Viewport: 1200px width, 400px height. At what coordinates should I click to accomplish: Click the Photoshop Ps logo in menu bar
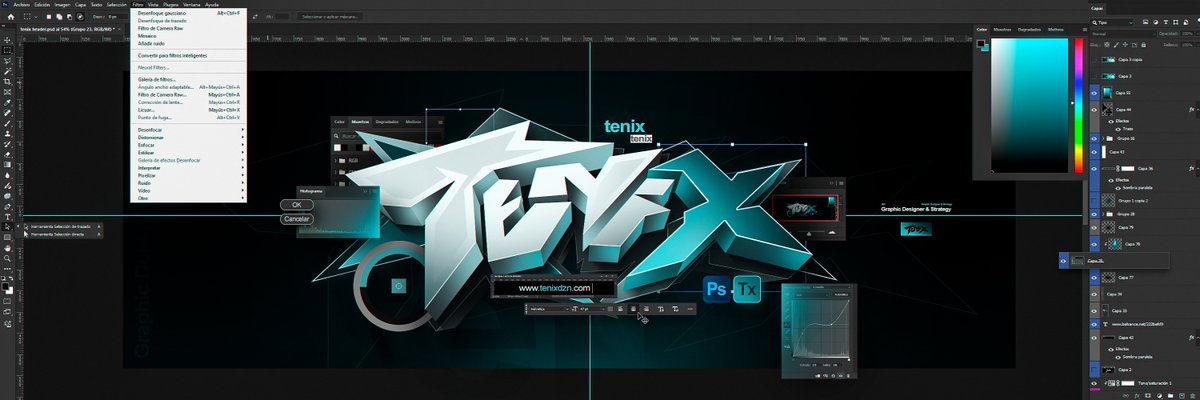click(x=5, y=4)
